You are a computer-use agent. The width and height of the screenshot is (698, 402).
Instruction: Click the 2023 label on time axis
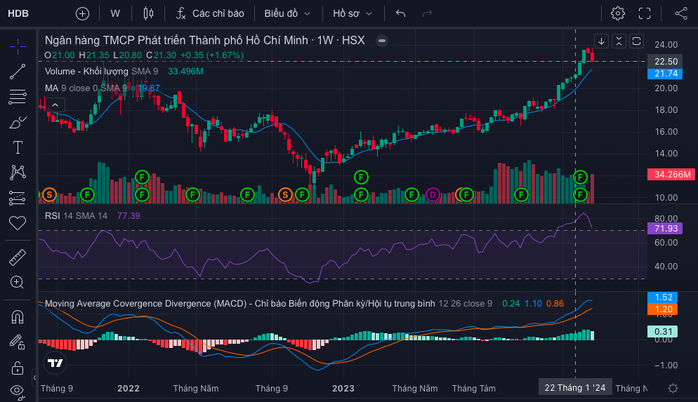343,388
